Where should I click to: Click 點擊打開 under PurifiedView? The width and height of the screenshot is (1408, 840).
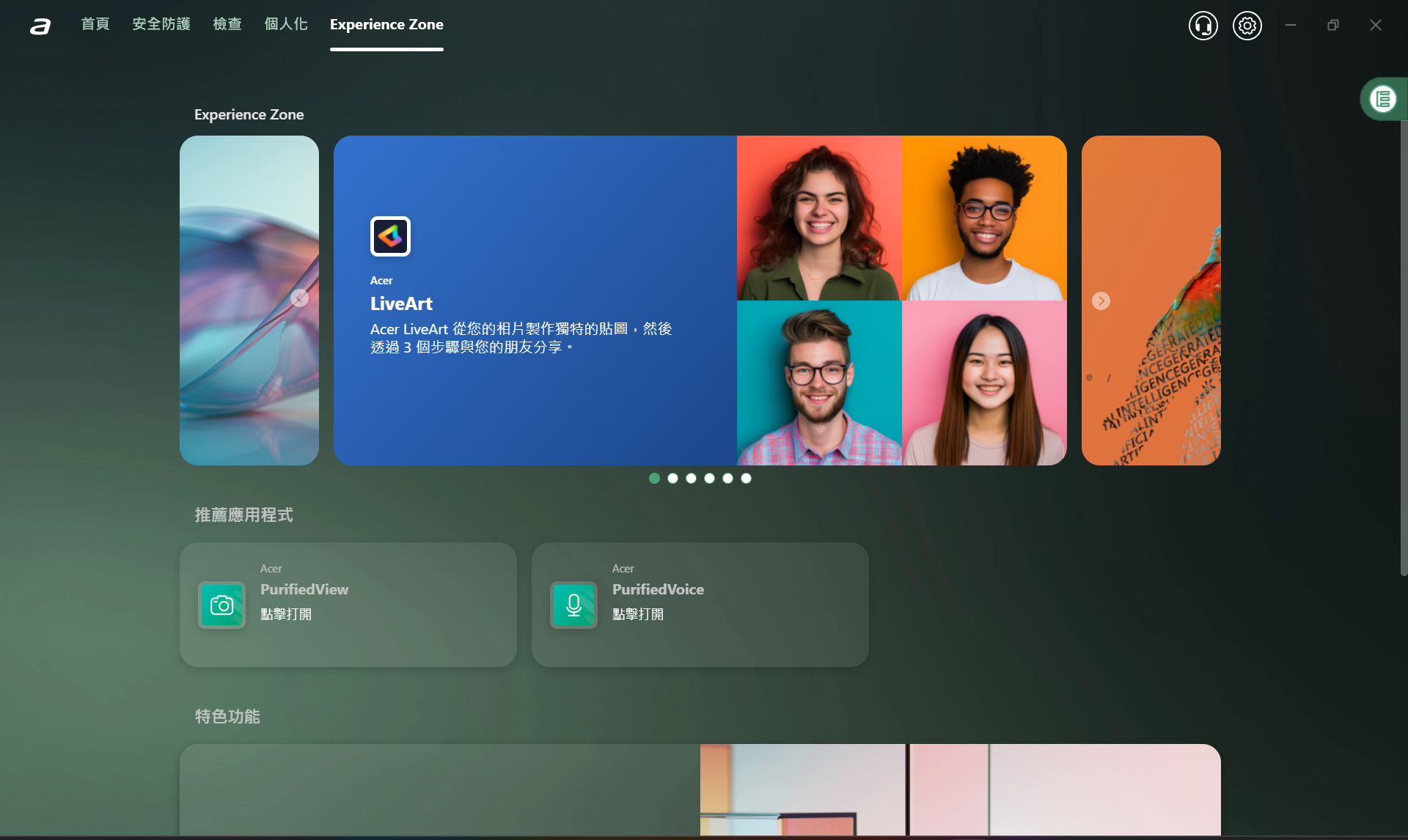(x=286, y=614)
